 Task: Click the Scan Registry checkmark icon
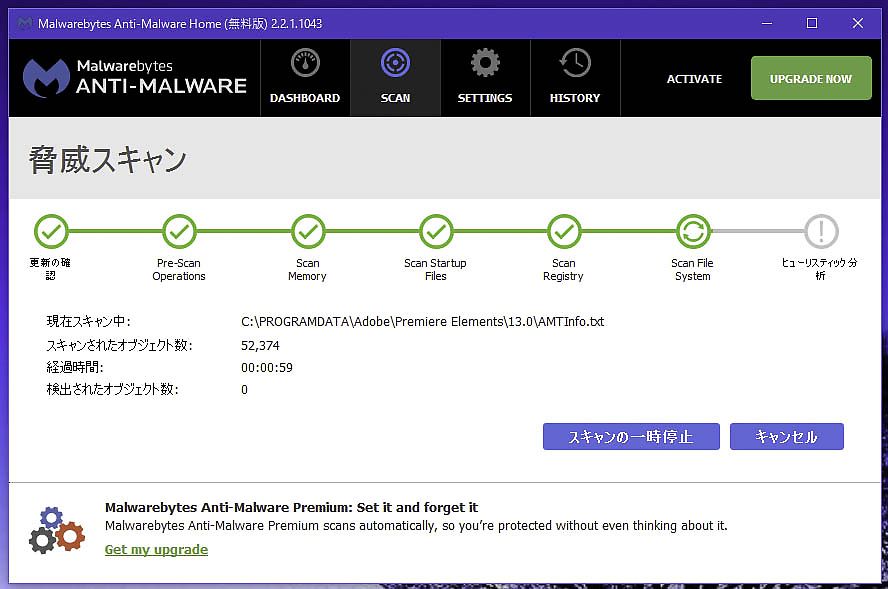coord(564,231)
